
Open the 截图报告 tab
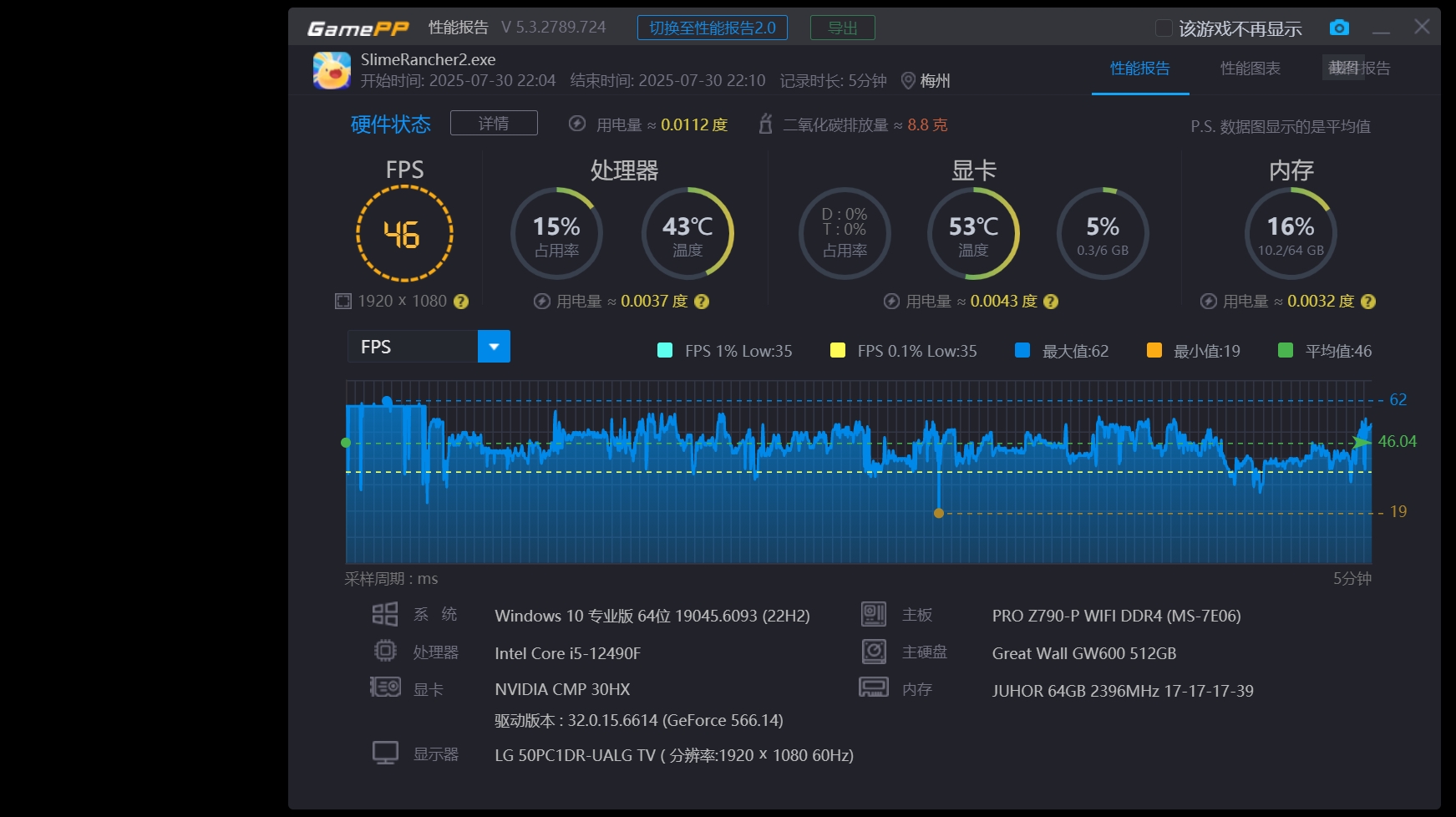click(x=1359, y=69)
